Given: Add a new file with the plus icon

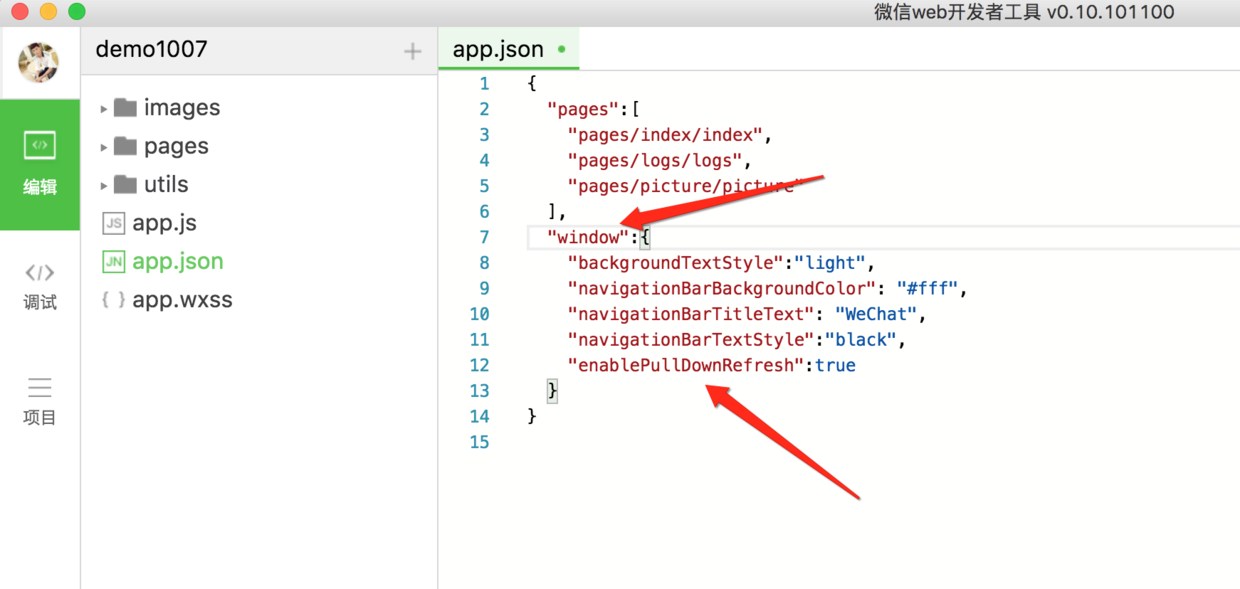Looking at the screenshot, I should [412, 51].
